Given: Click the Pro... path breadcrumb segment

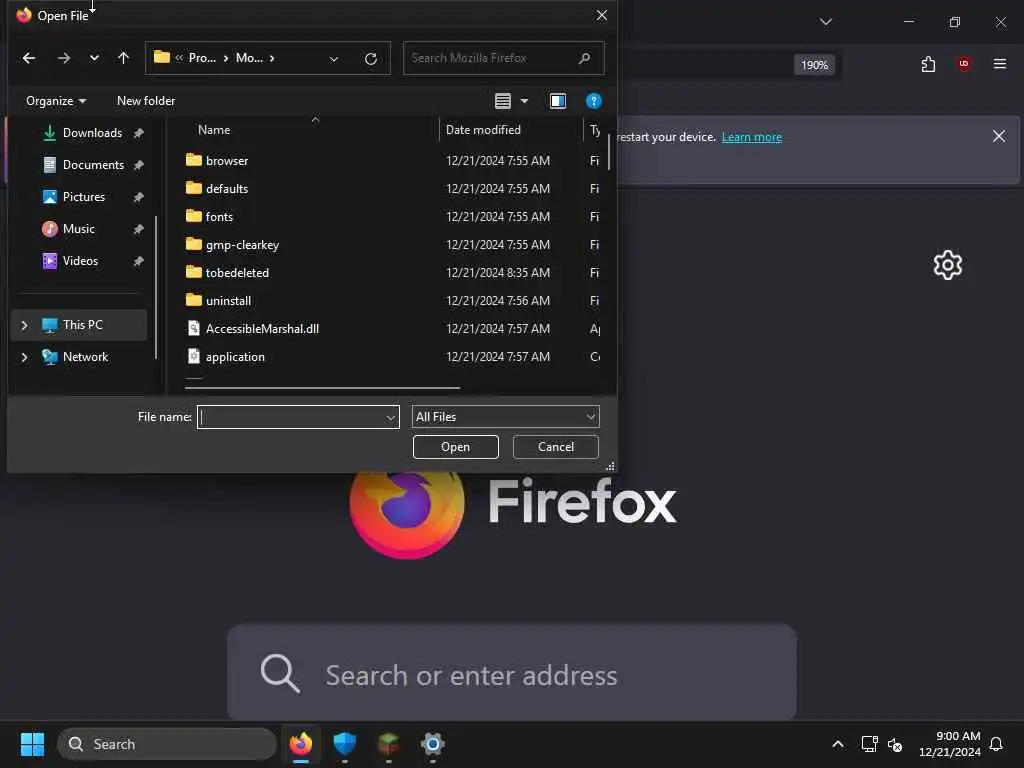Looking at the screenshot, I should pyautogui.click(x=202, y=58).
